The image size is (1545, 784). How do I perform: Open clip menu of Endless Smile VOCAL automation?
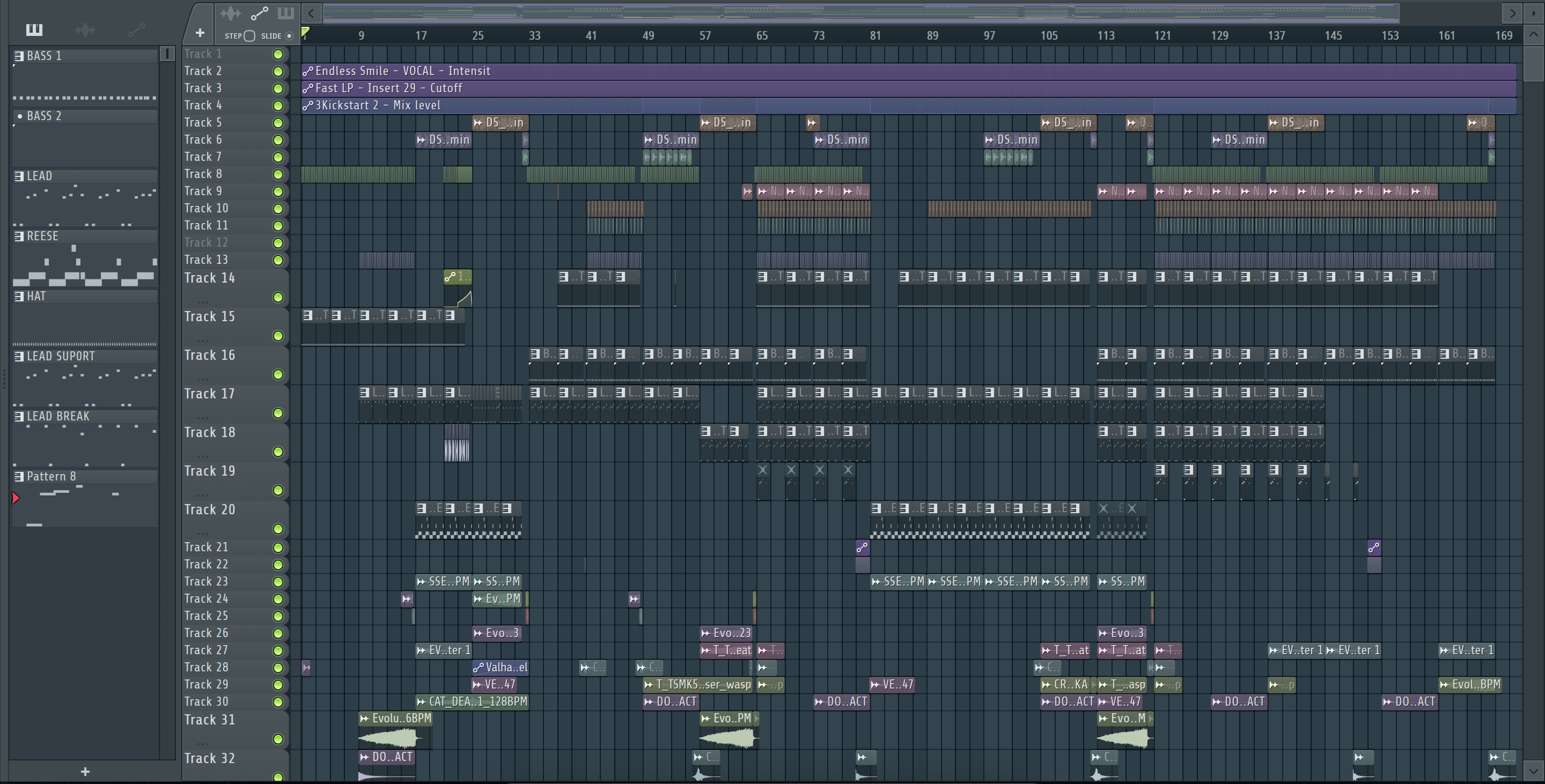308,71
